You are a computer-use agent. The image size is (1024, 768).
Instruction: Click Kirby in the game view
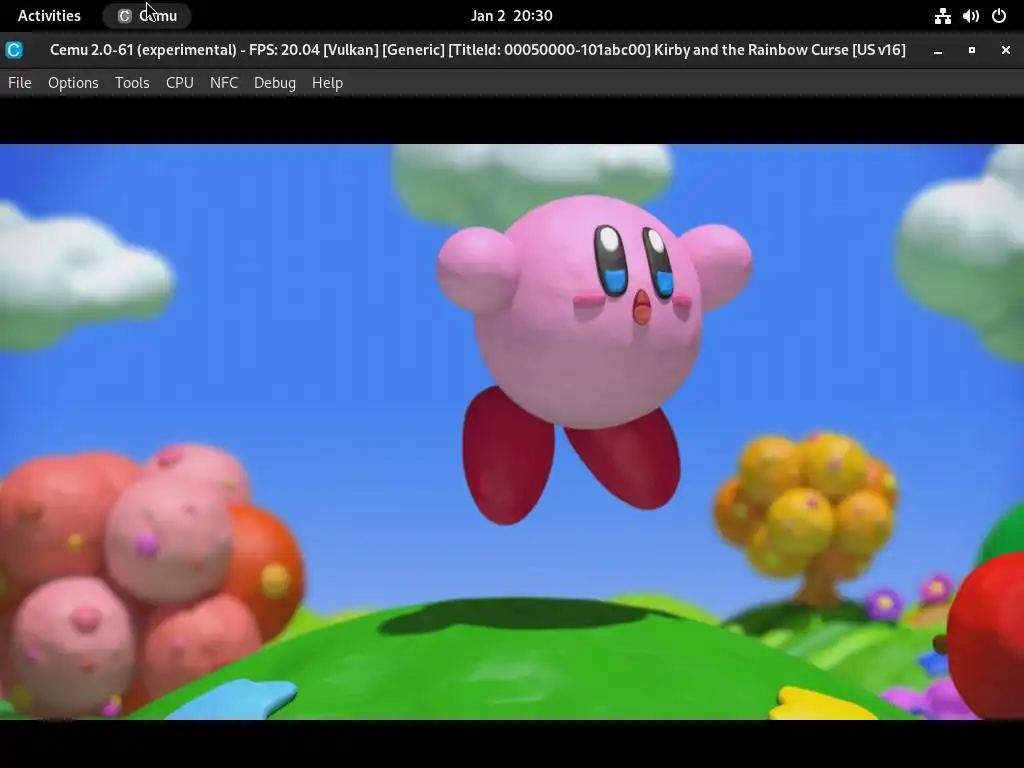593,359
